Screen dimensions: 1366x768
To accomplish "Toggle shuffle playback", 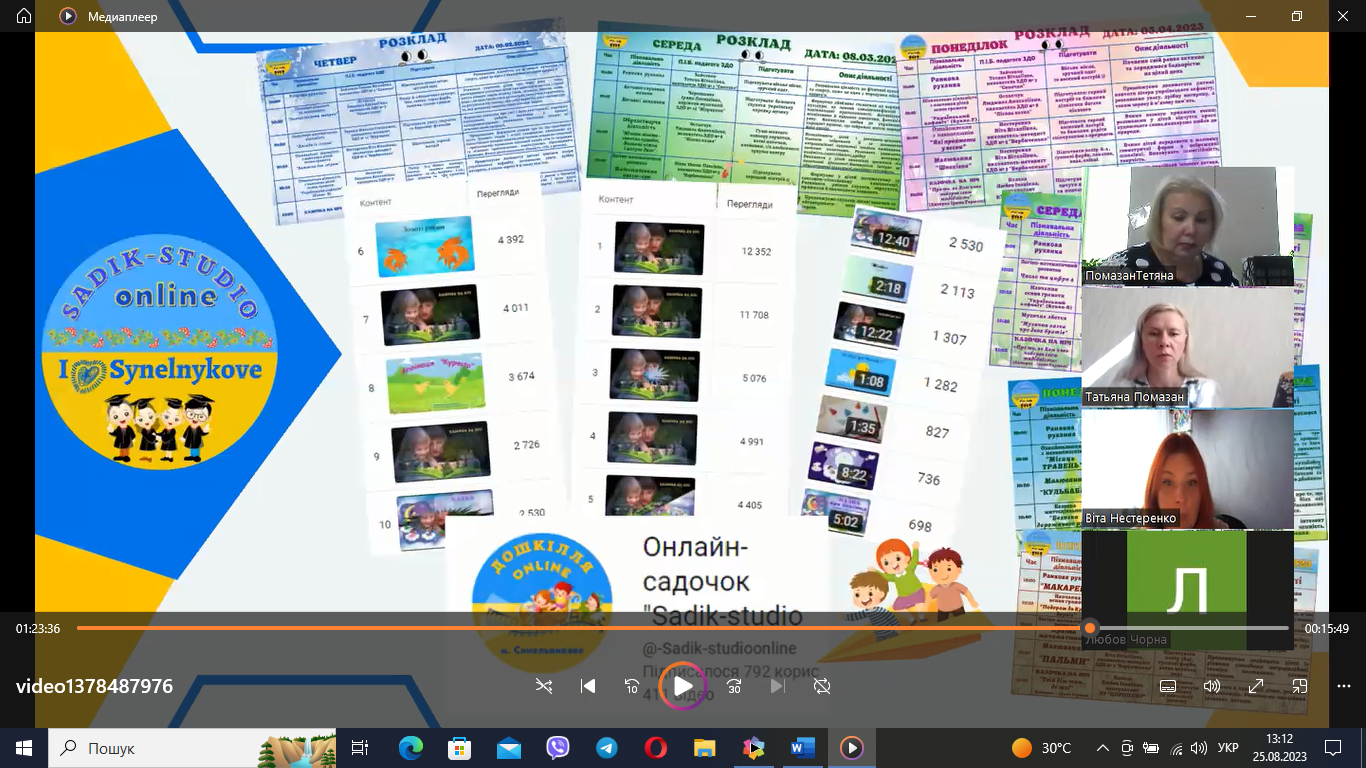I will (x=543, y=686).
